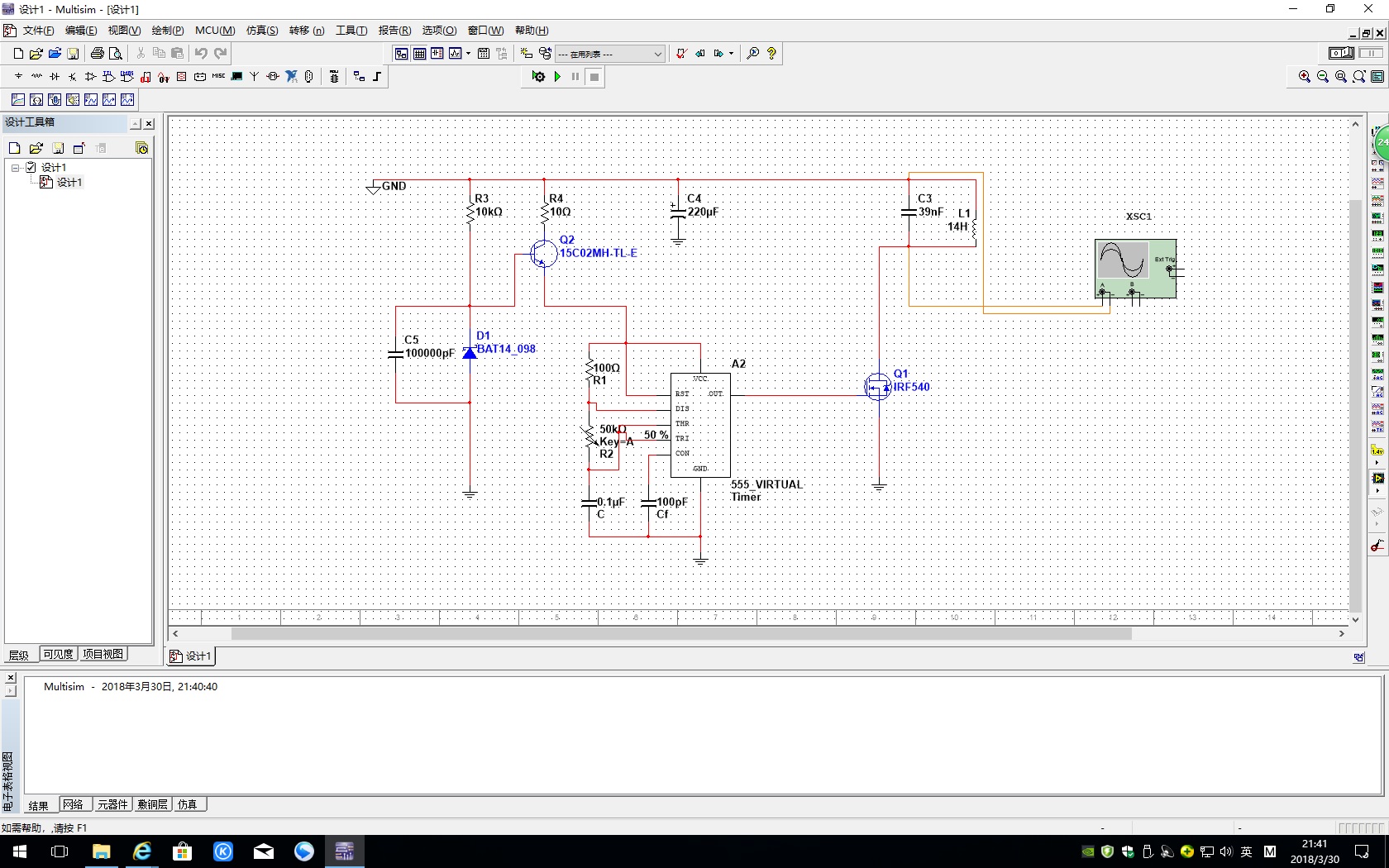Click the green Run simulation button
The image size is (1389, 868).
557,77
